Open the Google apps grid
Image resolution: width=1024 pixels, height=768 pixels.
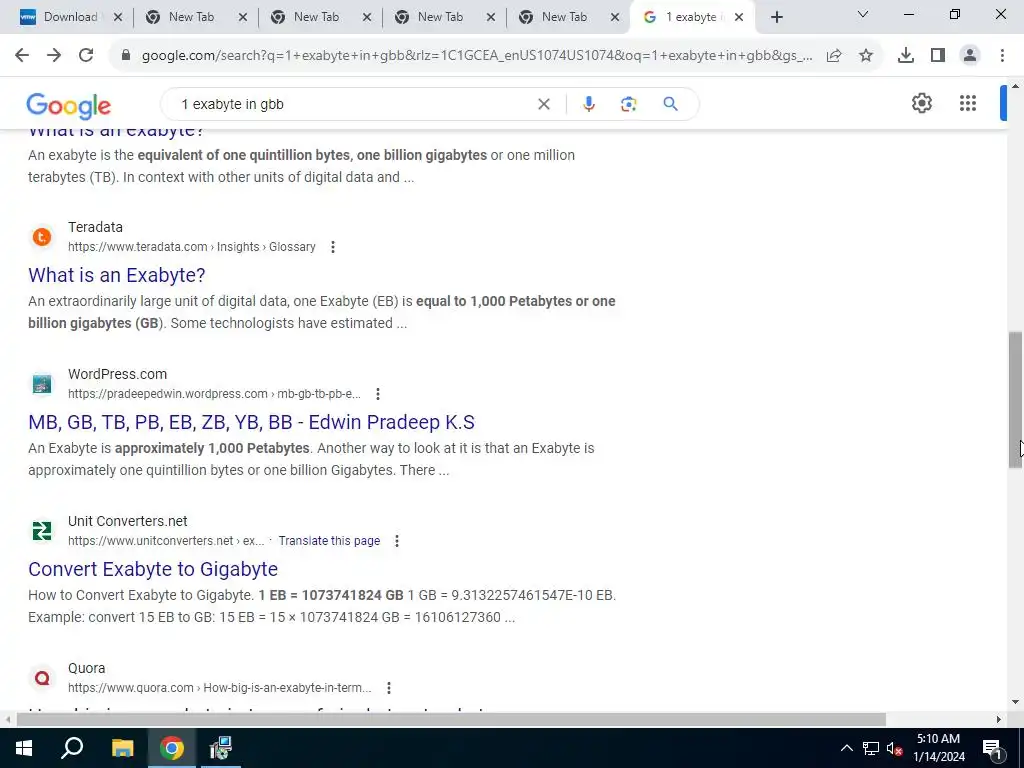[x=968, y=103]
